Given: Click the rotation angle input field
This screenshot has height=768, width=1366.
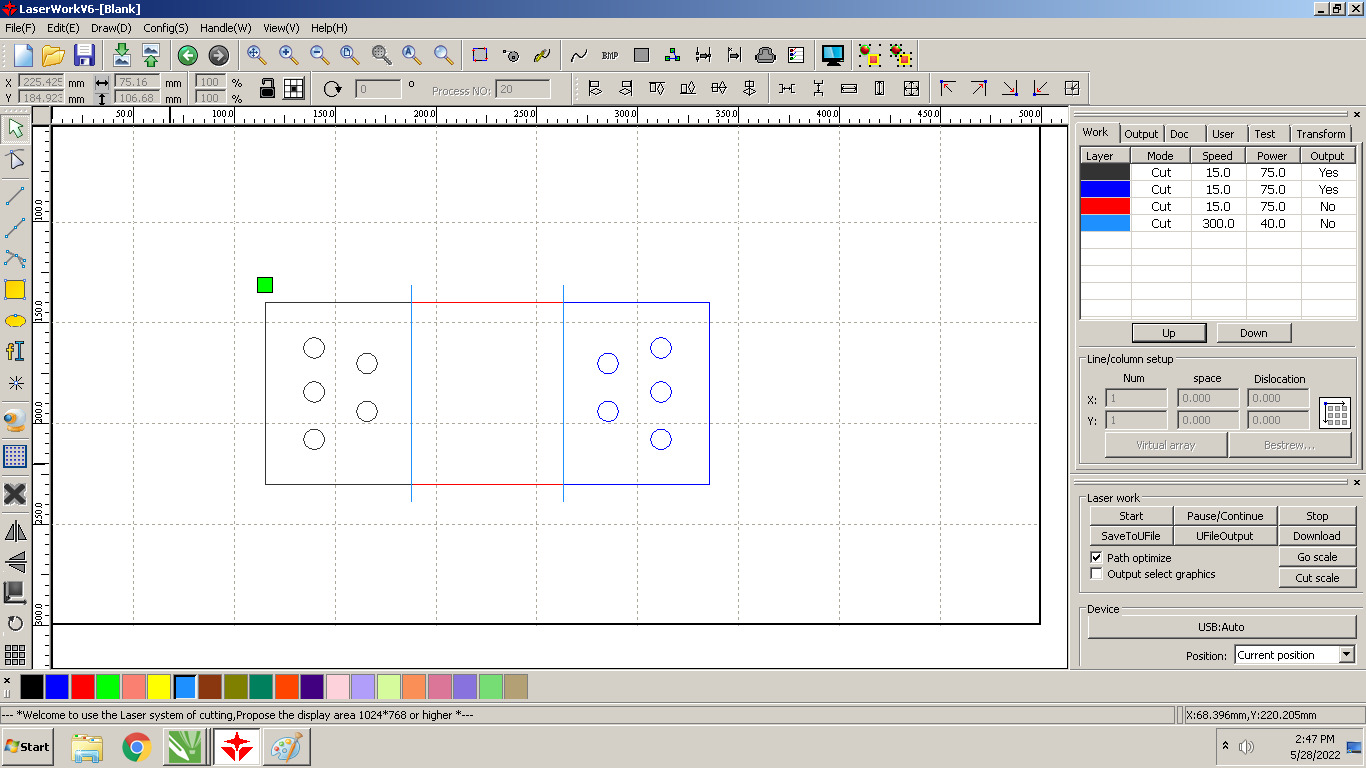Looking at the screenshot, I should [378, 89].
